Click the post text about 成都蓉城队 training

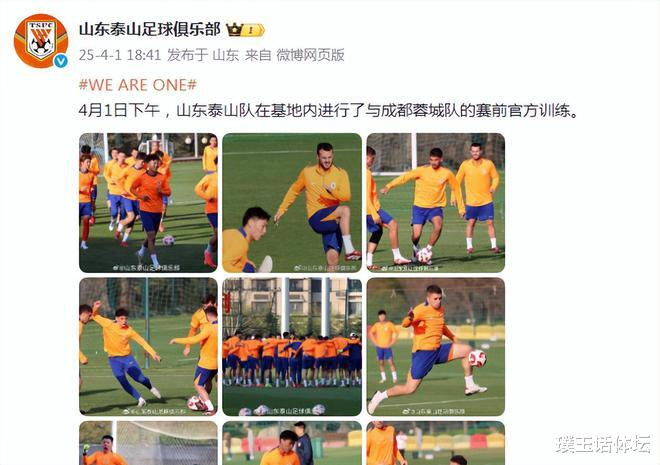328,111
